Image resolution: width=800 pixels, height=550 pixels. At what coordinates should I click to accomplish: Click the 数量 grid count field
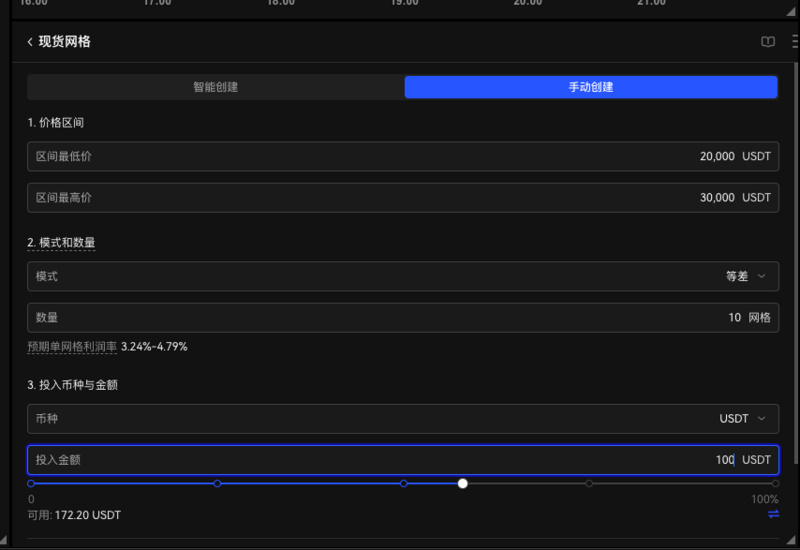(x=402, y=317)
